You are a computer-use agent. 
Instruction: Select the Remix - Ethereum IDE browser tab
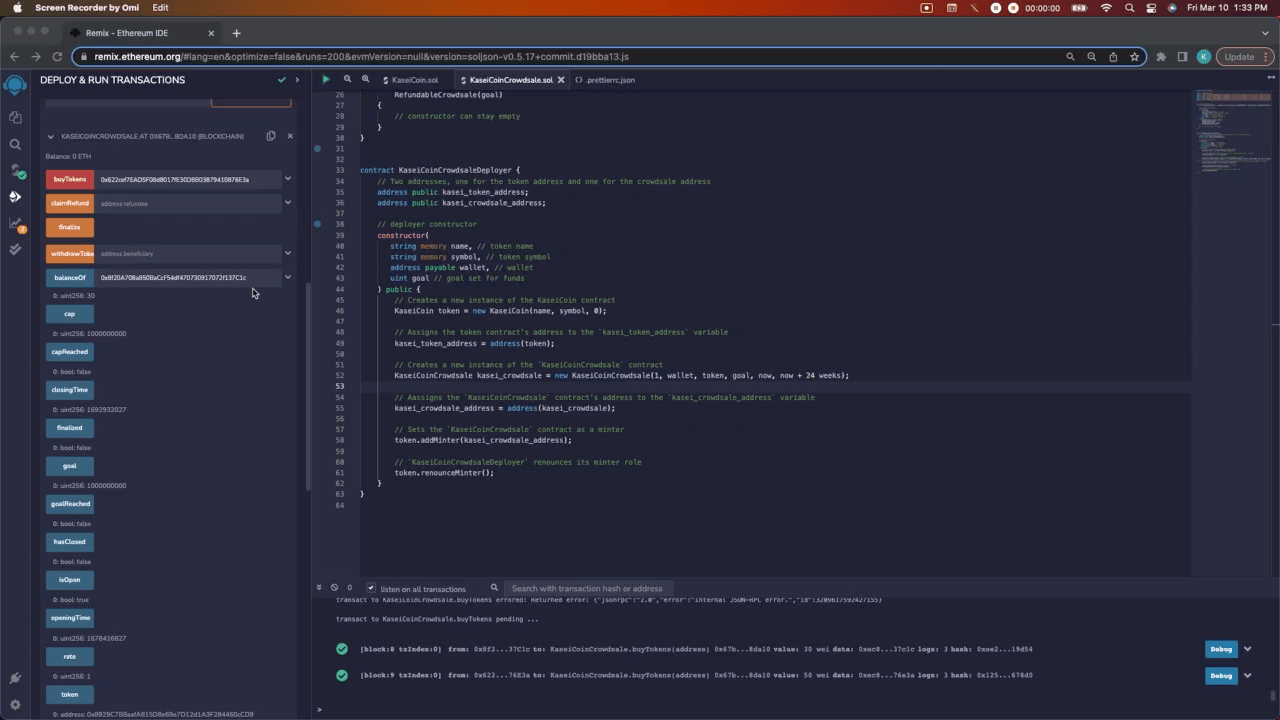(143, 33)
